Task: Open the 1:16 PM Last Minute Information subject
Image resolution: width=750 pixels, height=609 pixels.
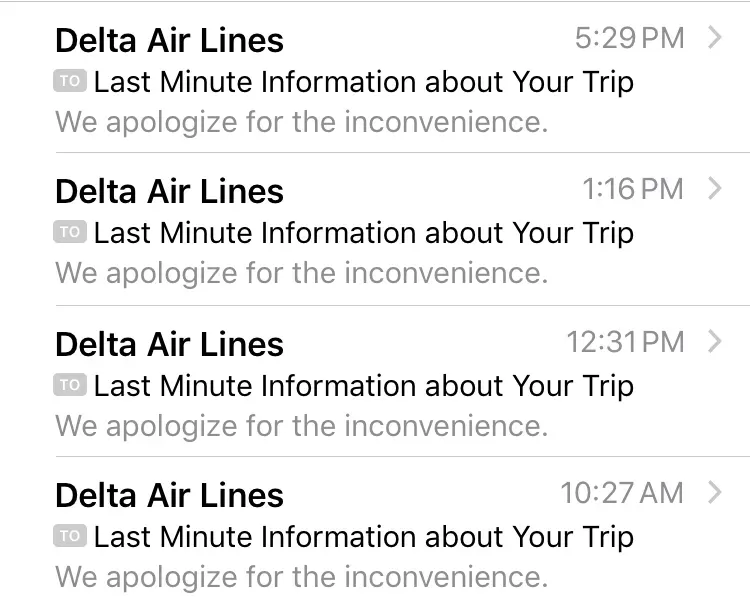Action: (364, 233)
